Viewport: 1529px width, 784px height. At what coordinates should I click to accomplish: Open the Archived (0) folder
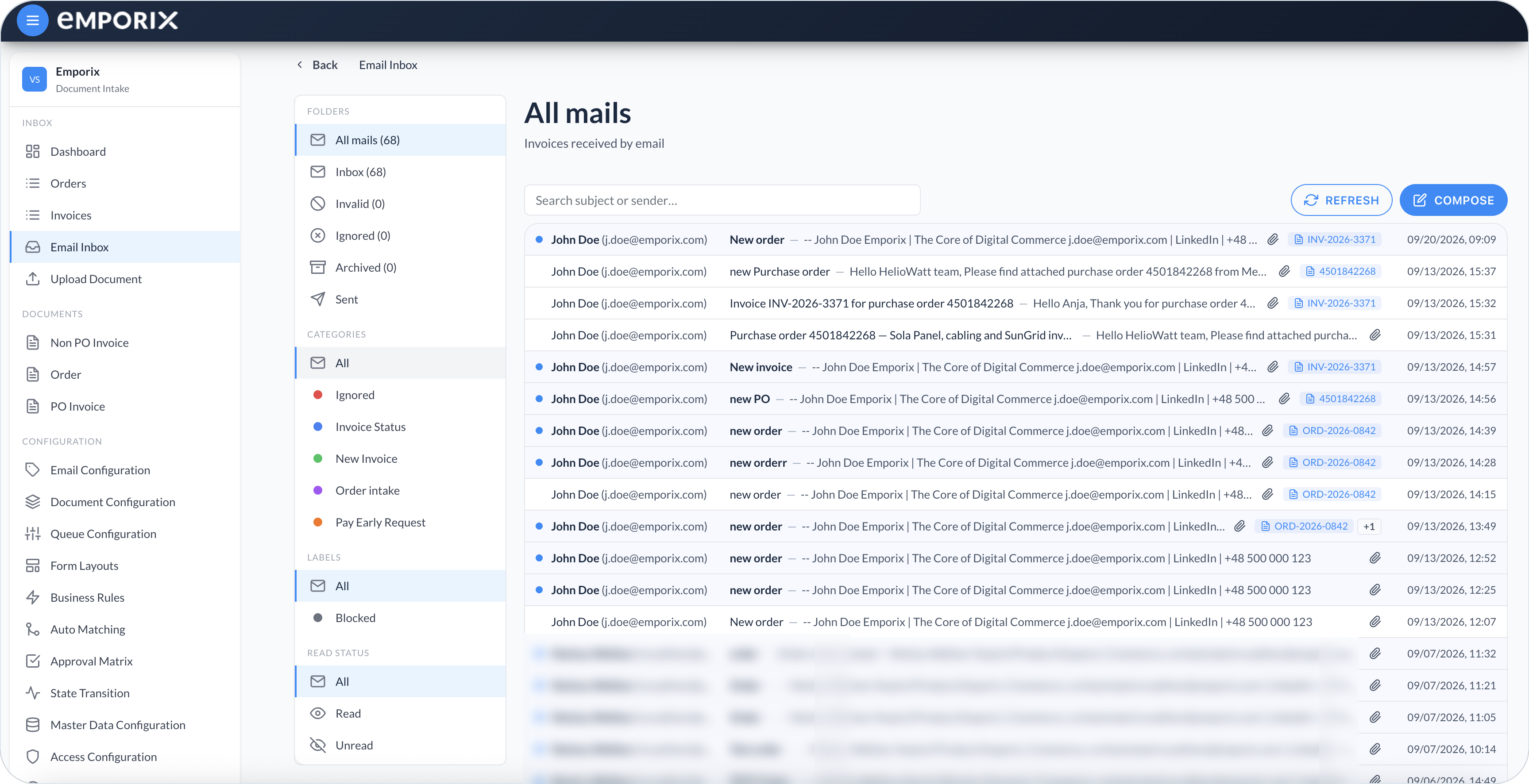point(400,268)
